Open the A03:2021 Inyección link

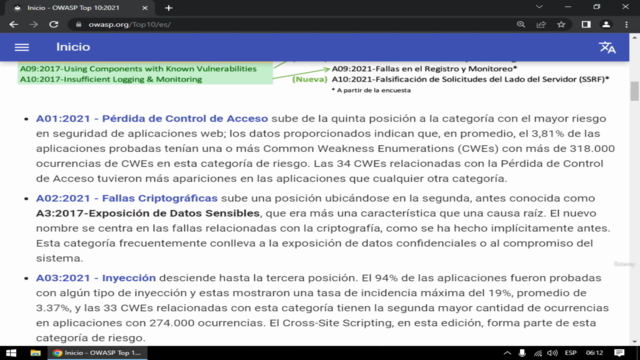[x=96, y=278]
